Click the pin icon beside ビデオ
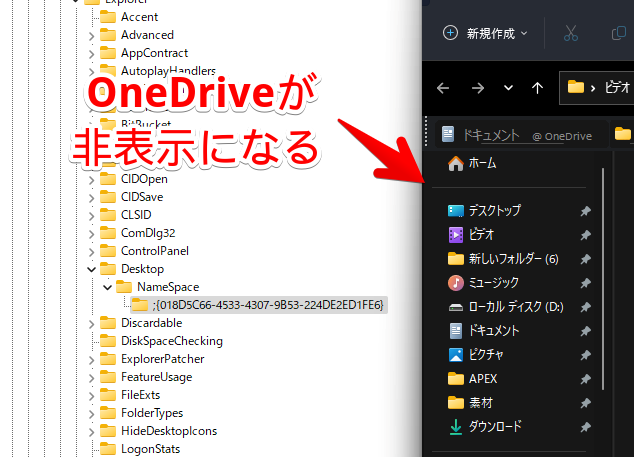634x457 pixels. pyautogui.click(x=585, y=235)
